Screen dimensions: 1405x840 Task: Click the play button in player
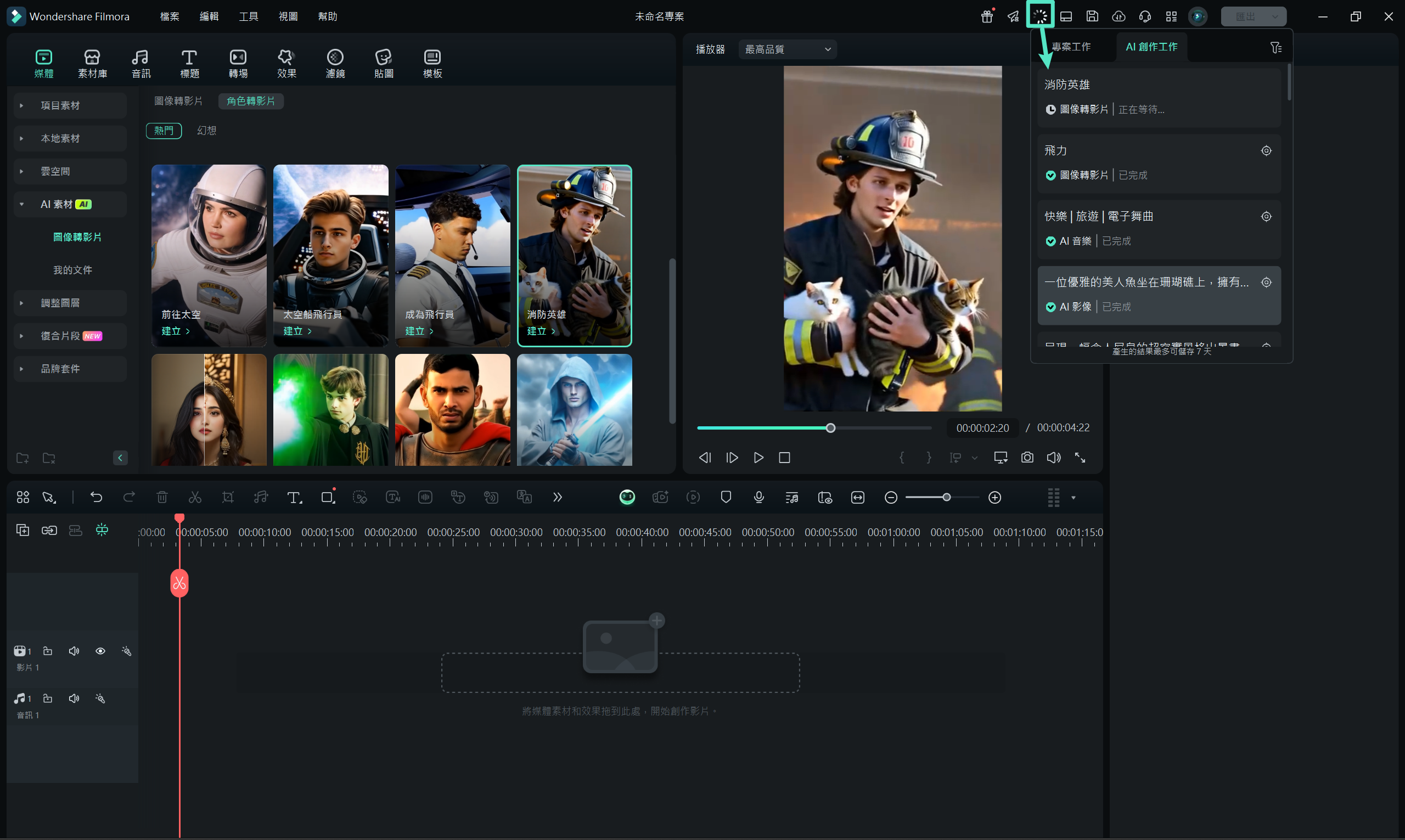click(x=758, y=458)
